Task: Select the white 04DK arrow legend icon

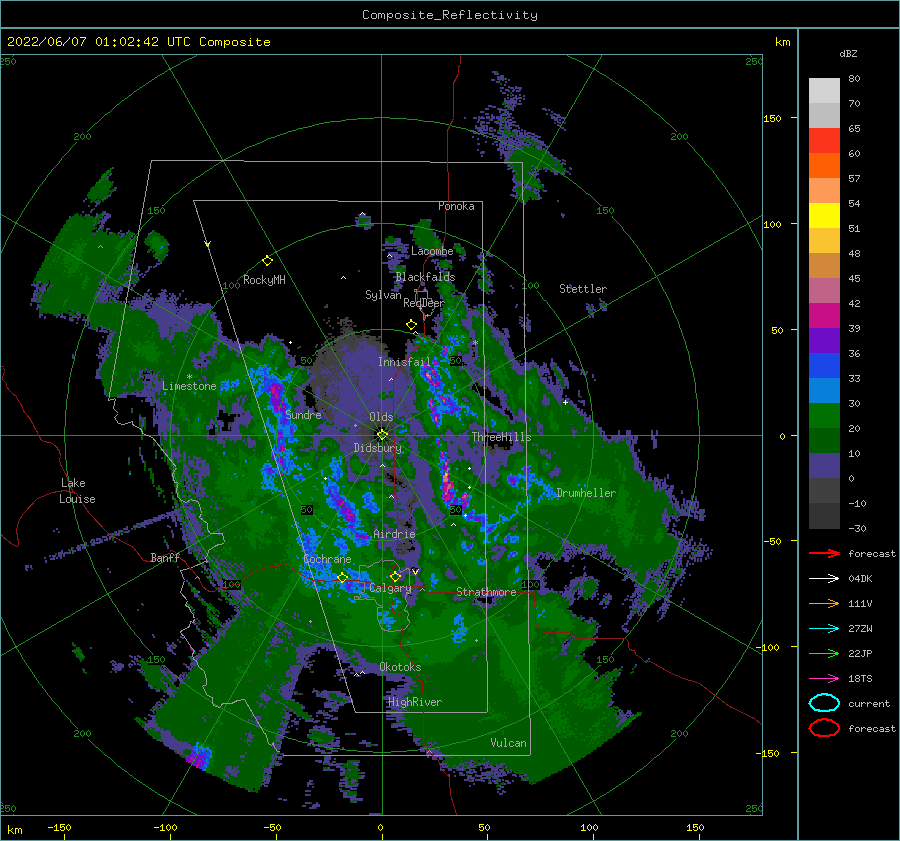Action: point(824,579)
